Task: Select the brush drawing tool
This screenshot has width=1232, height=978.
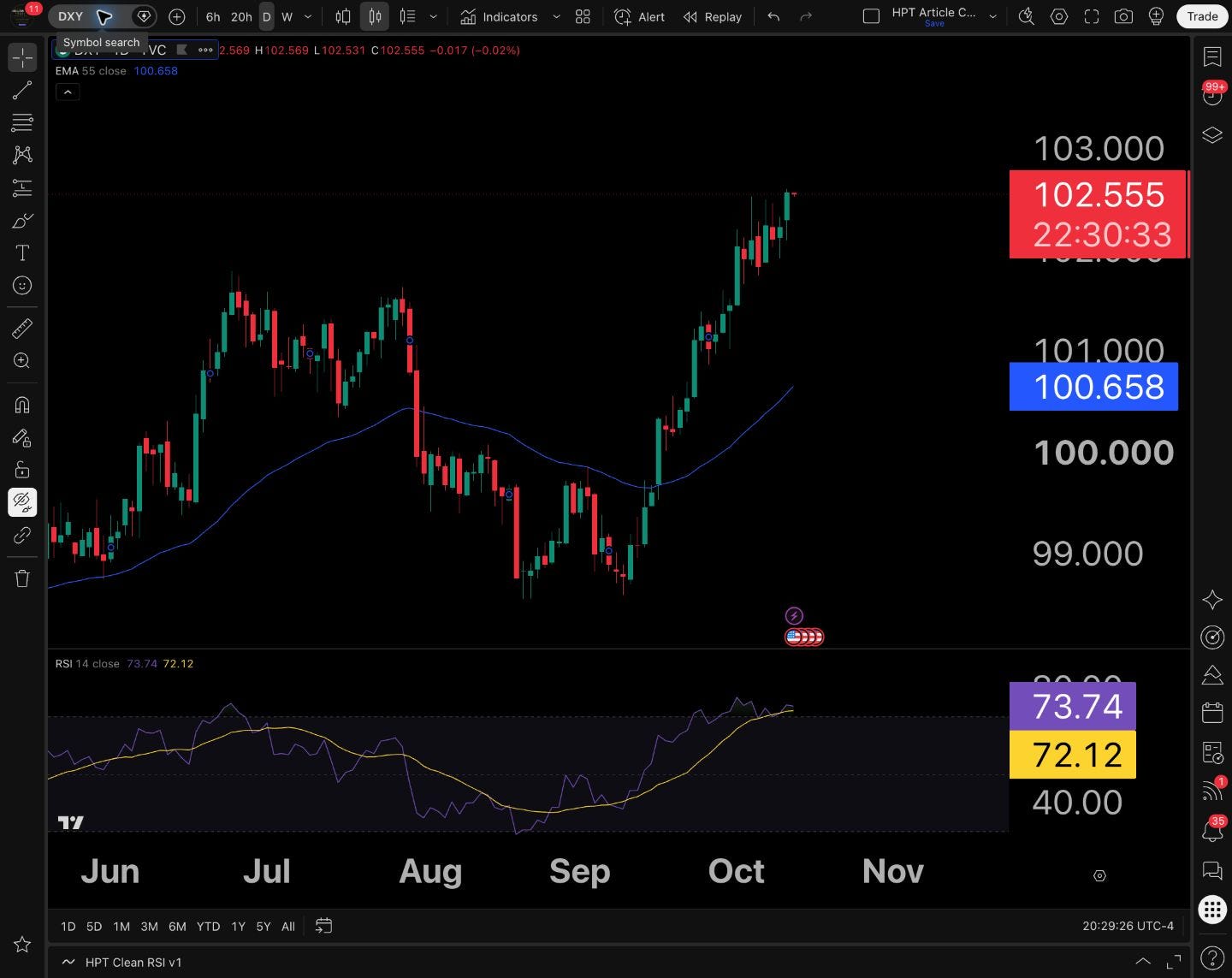Action: (x=22, y=221)
